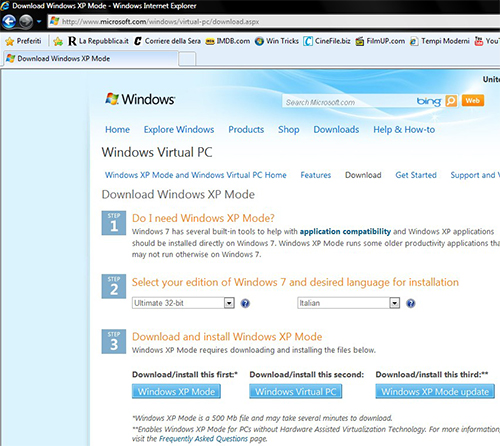Open the IMDB.com bookmark
Screen dimensions: 500x446
click(228, 41)
